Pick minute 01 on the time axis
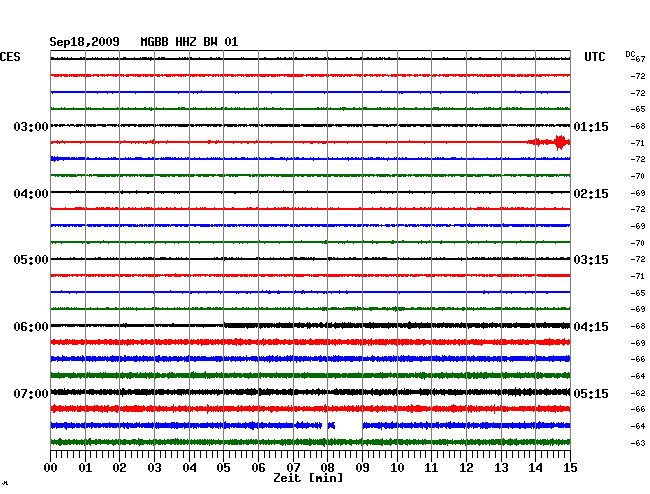 point(85,467)
